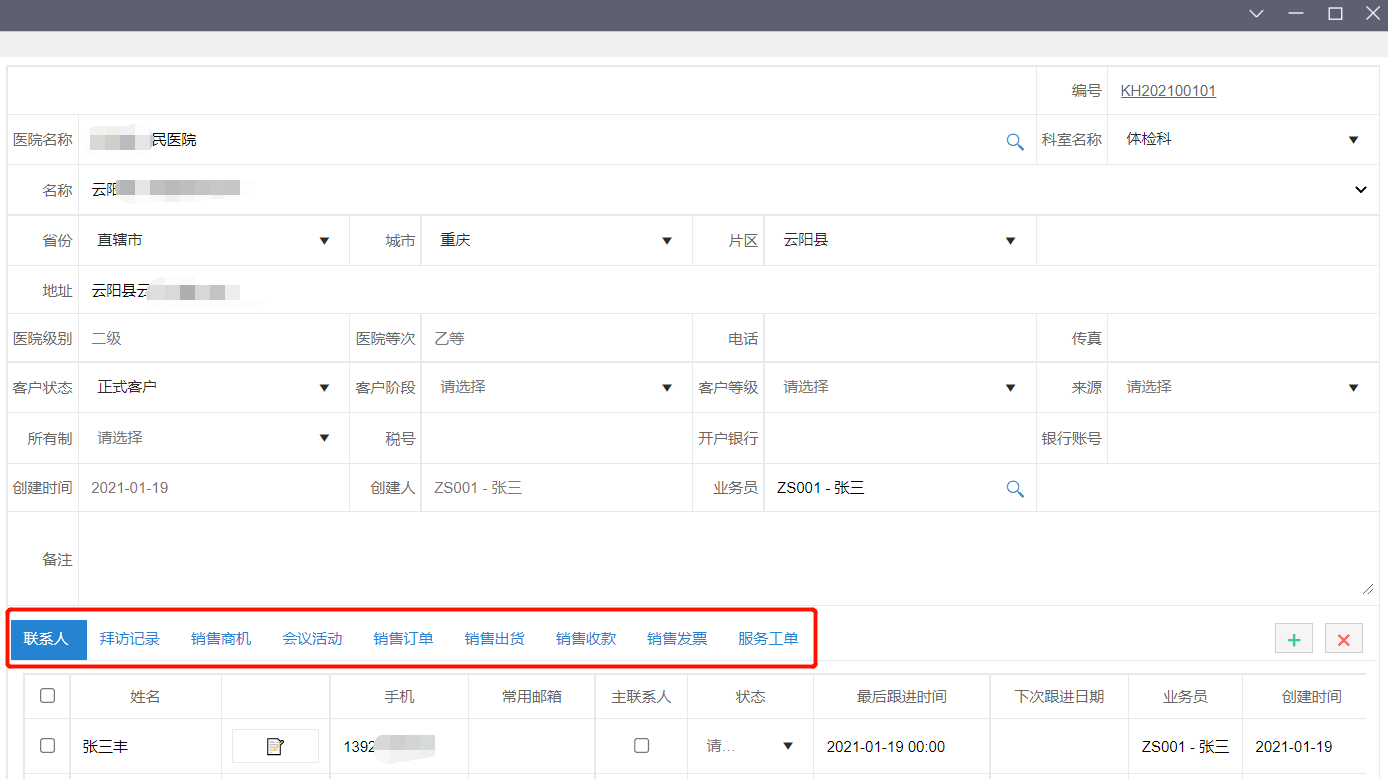
Task: Click inside the 备注 remarks field
Action: tap(700, 555)
